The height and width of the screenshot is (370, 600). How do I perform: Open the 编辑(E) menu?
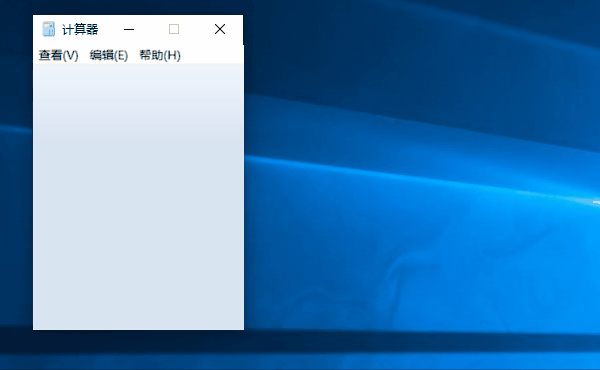coord(109,55)
